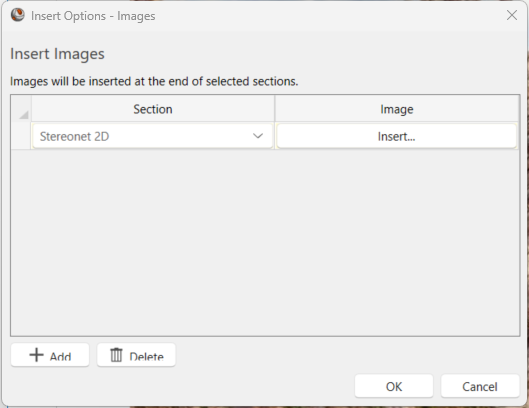Confirm with the OK button
529x408 pixels.
(x=394, y=386)
